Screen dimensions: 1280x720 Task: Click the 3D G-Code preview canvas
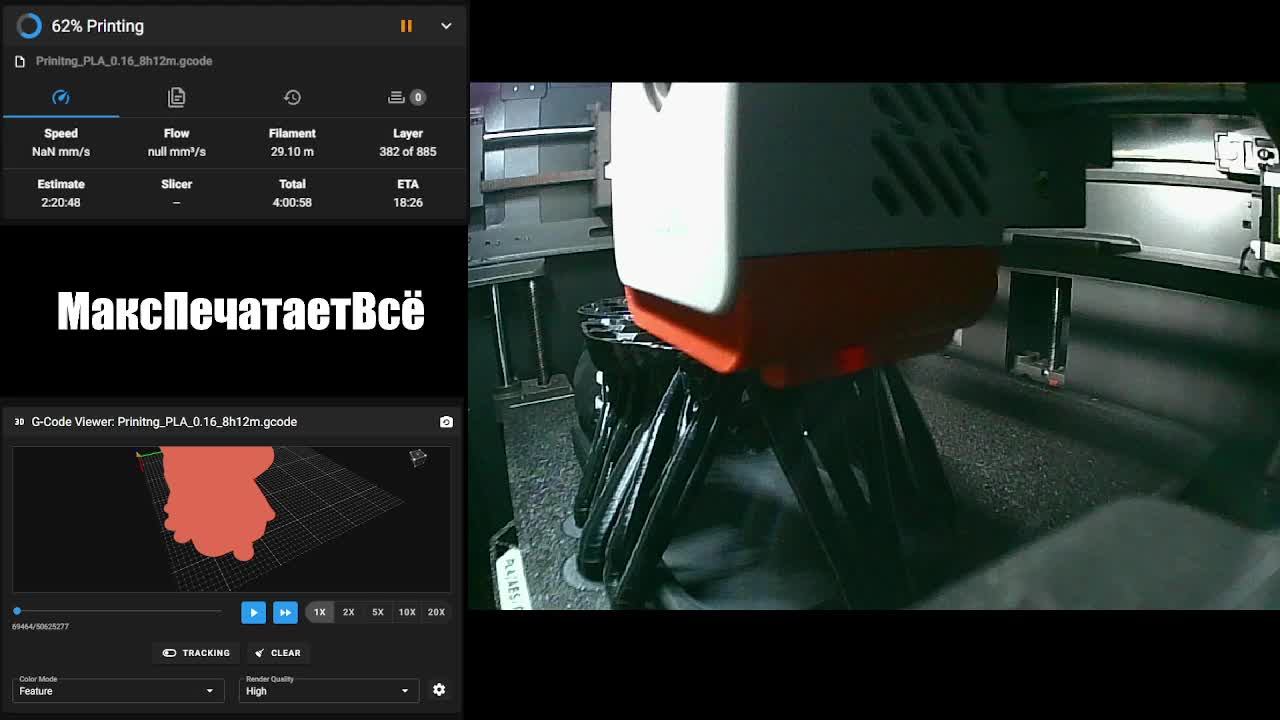click(231, 520)
